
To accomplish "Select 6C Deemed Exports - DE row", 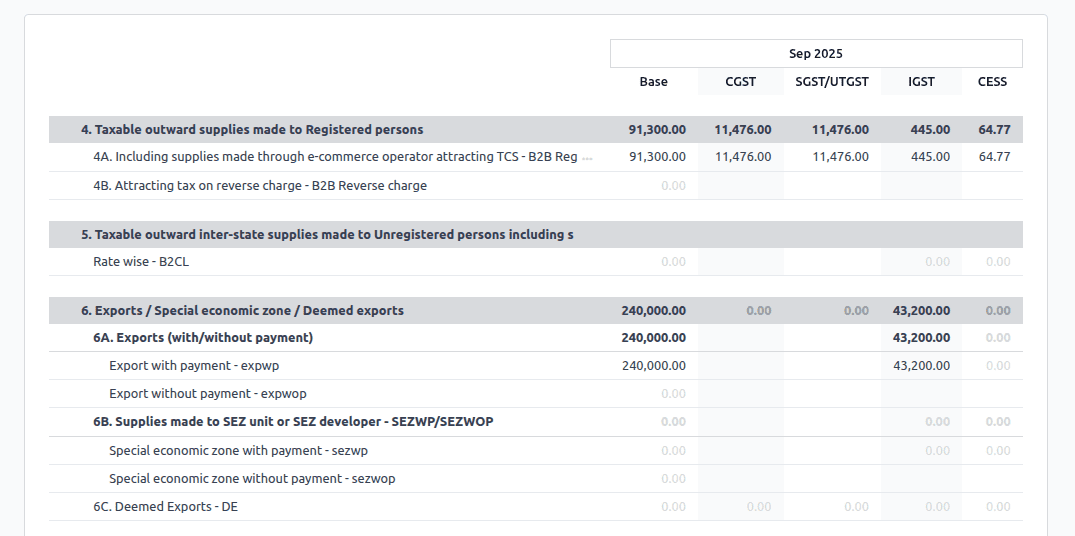I will 165,507.
